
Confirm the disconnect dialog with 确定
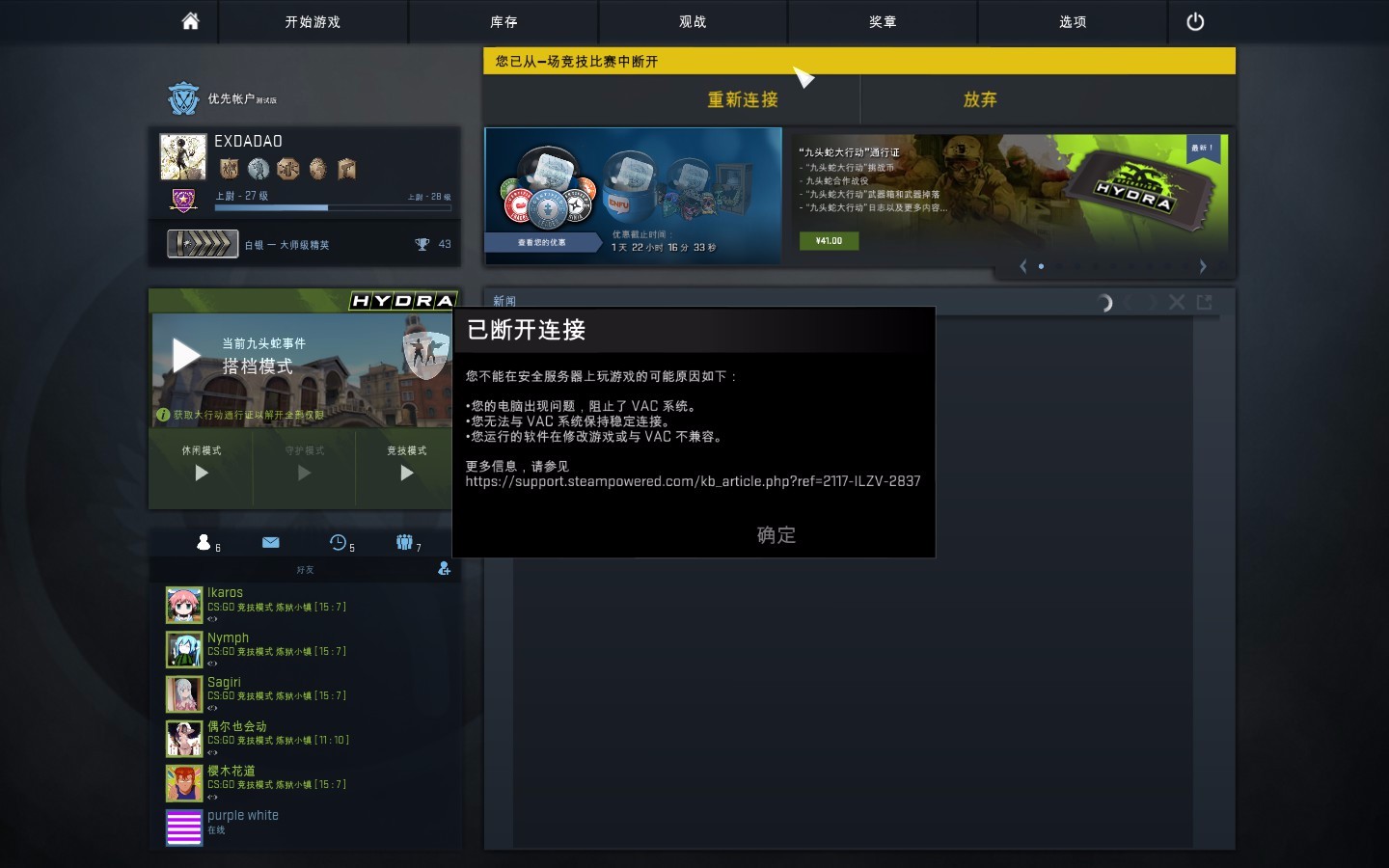[776, 534]
